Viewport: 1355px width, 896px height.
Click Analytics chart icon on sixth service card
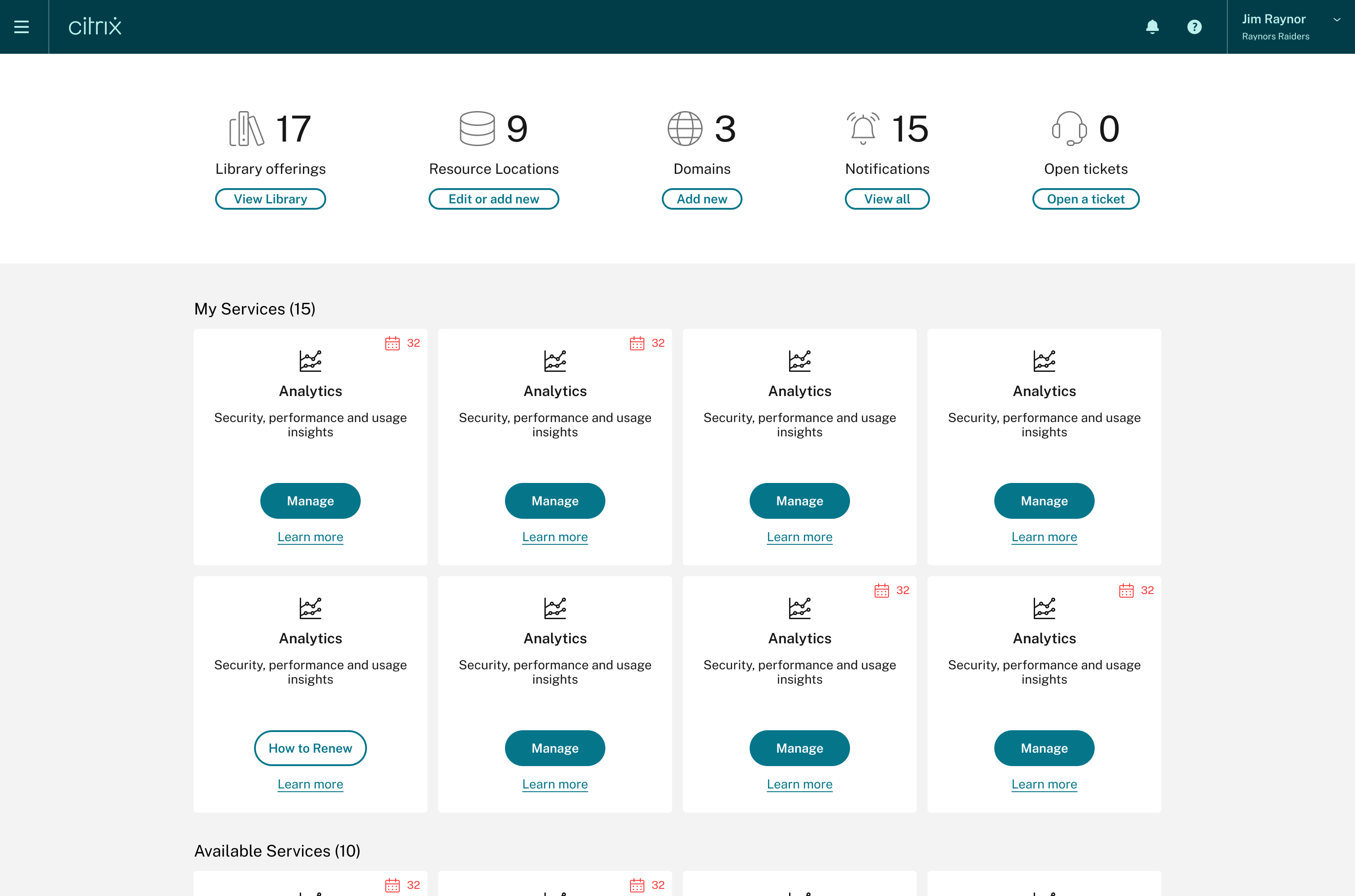coord(555,608)
